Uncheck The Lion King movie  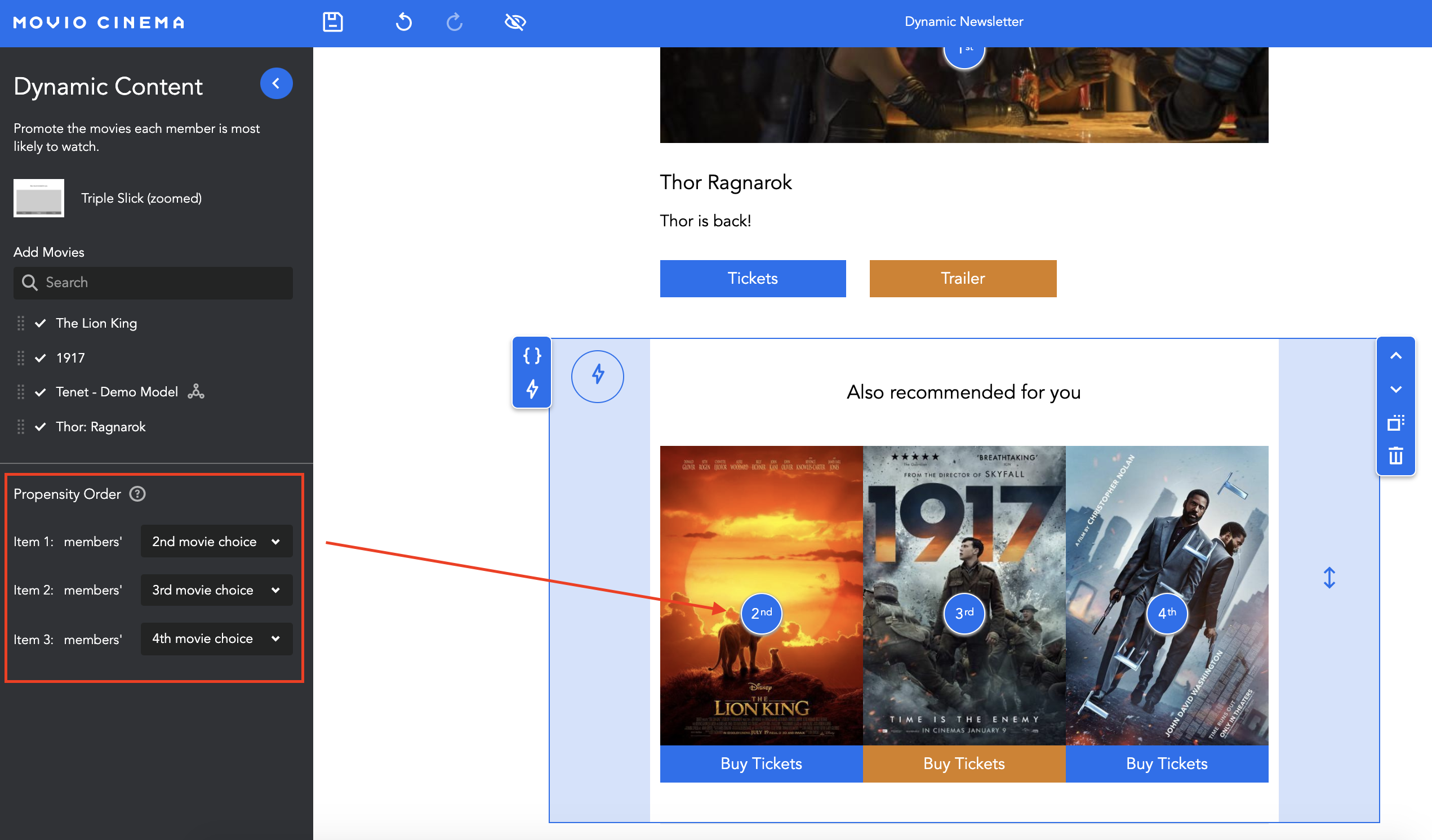click(41, 323)
